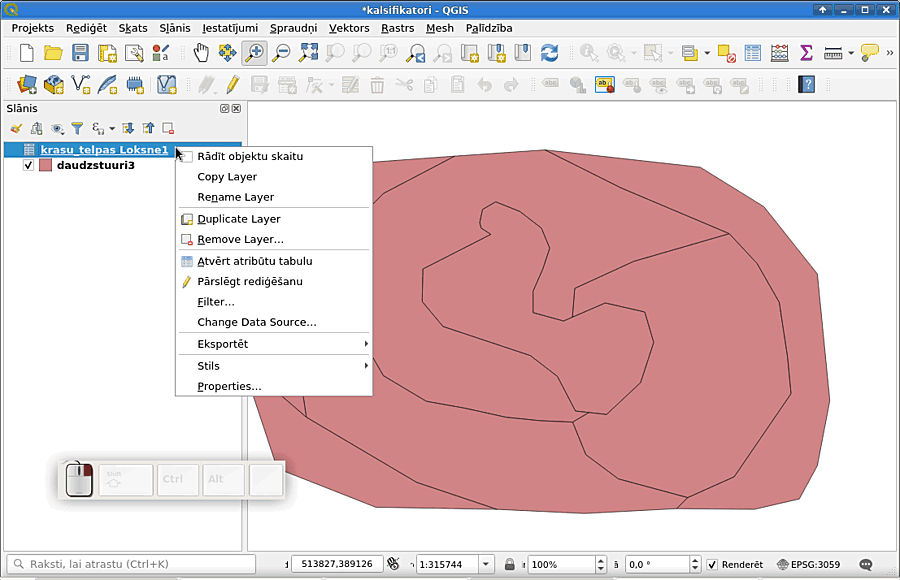Viewport: 900px width, 580px height.
Task: Choose Rename Layer in context menu
Action: point(274,197)
